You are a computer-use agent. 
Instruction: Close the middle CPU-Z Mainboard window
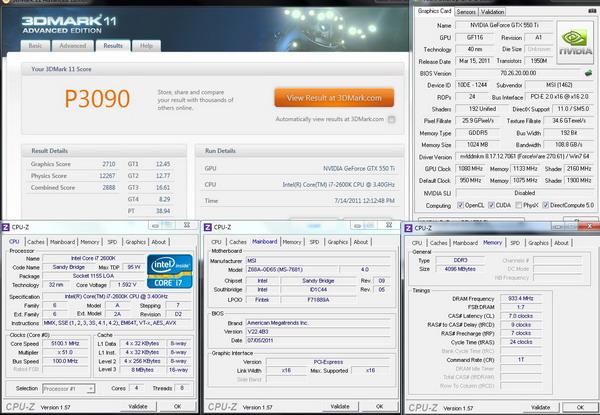(389, 225)
